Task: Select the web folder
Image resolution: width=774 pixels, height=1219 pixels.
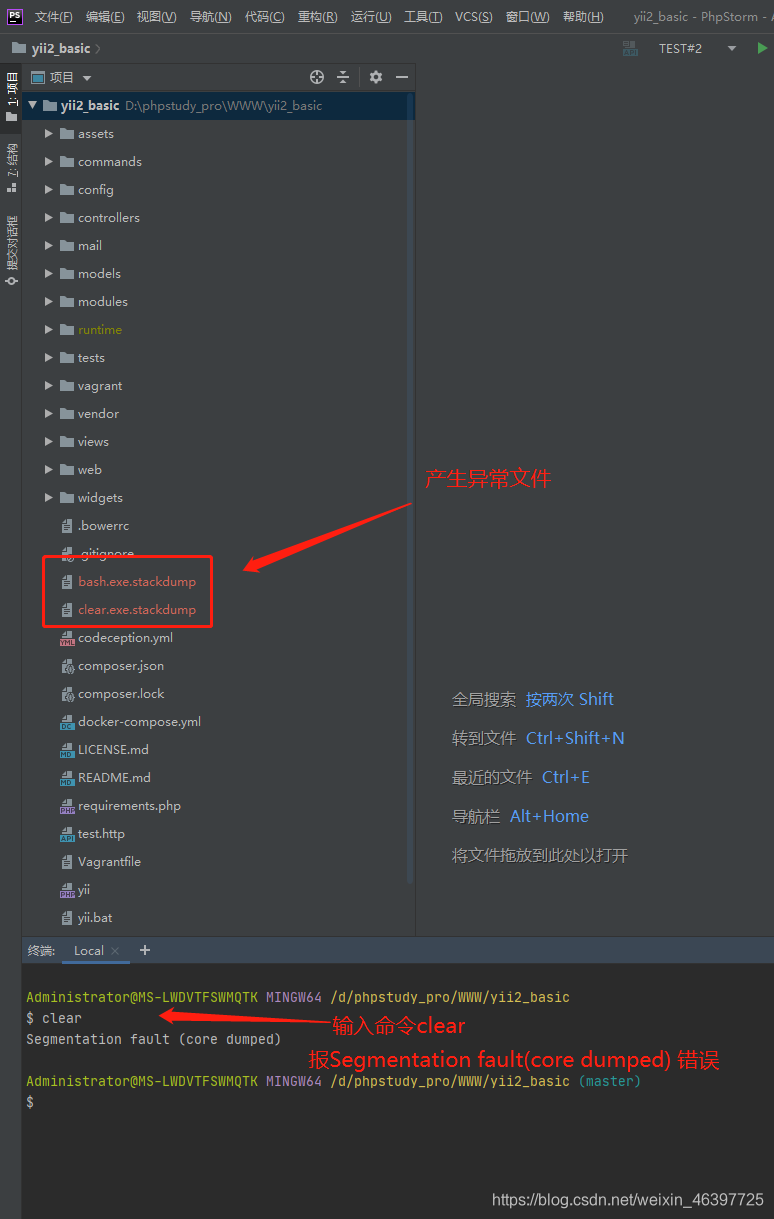Action: pyautogui.click(x=90, y=469)
